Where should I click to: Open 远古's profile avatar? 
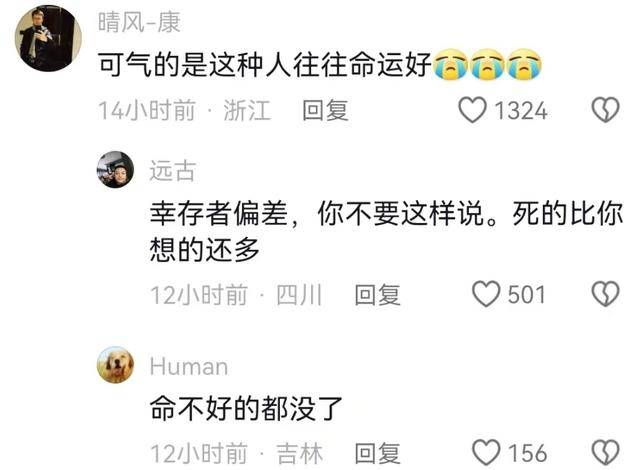pos(115,170)
